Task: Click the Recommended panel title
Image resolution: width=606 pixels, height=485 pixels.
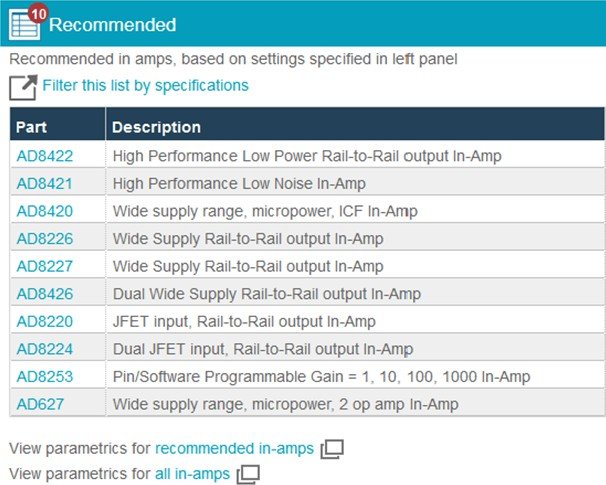Action: [x=112, y=25]
